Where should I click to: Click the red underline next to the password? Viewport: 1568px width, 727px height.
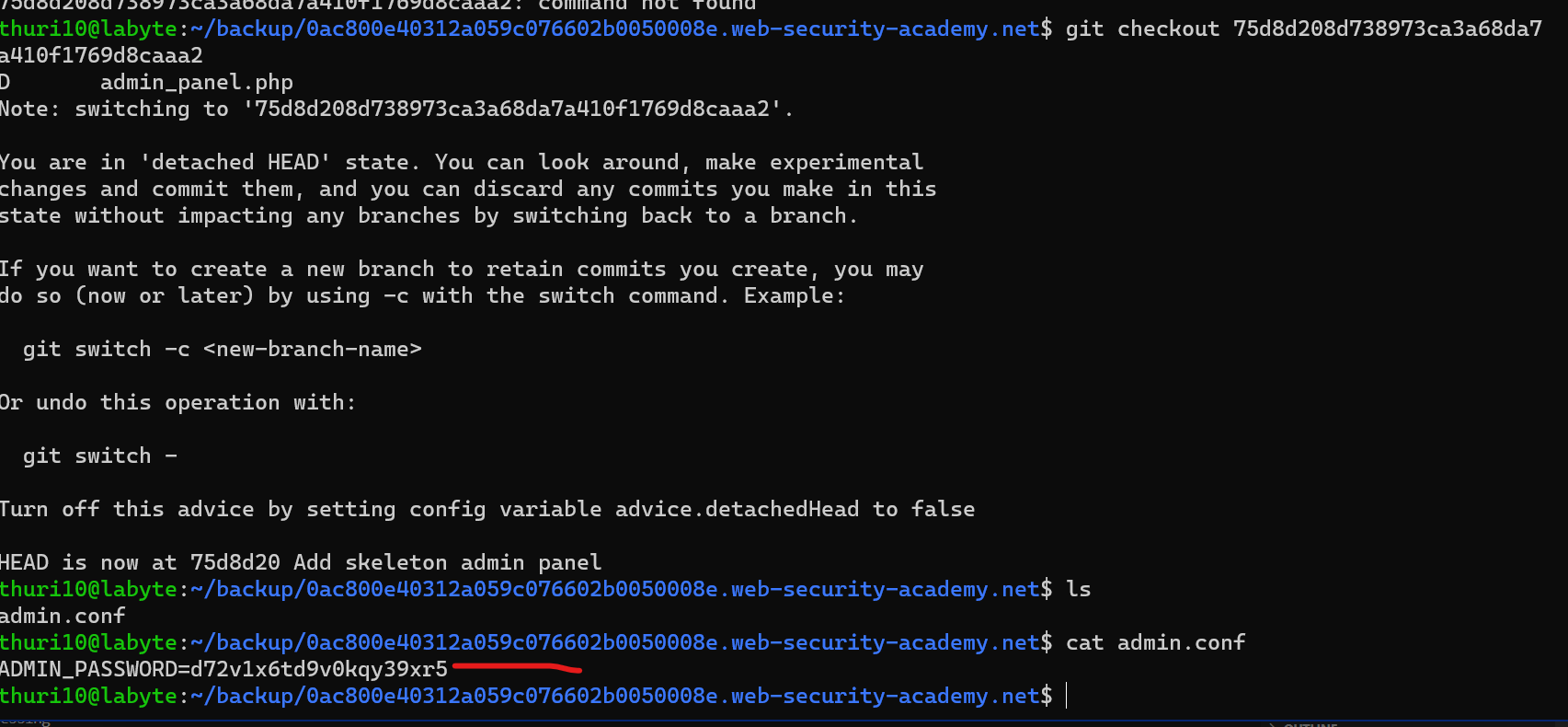pos(517,666)
